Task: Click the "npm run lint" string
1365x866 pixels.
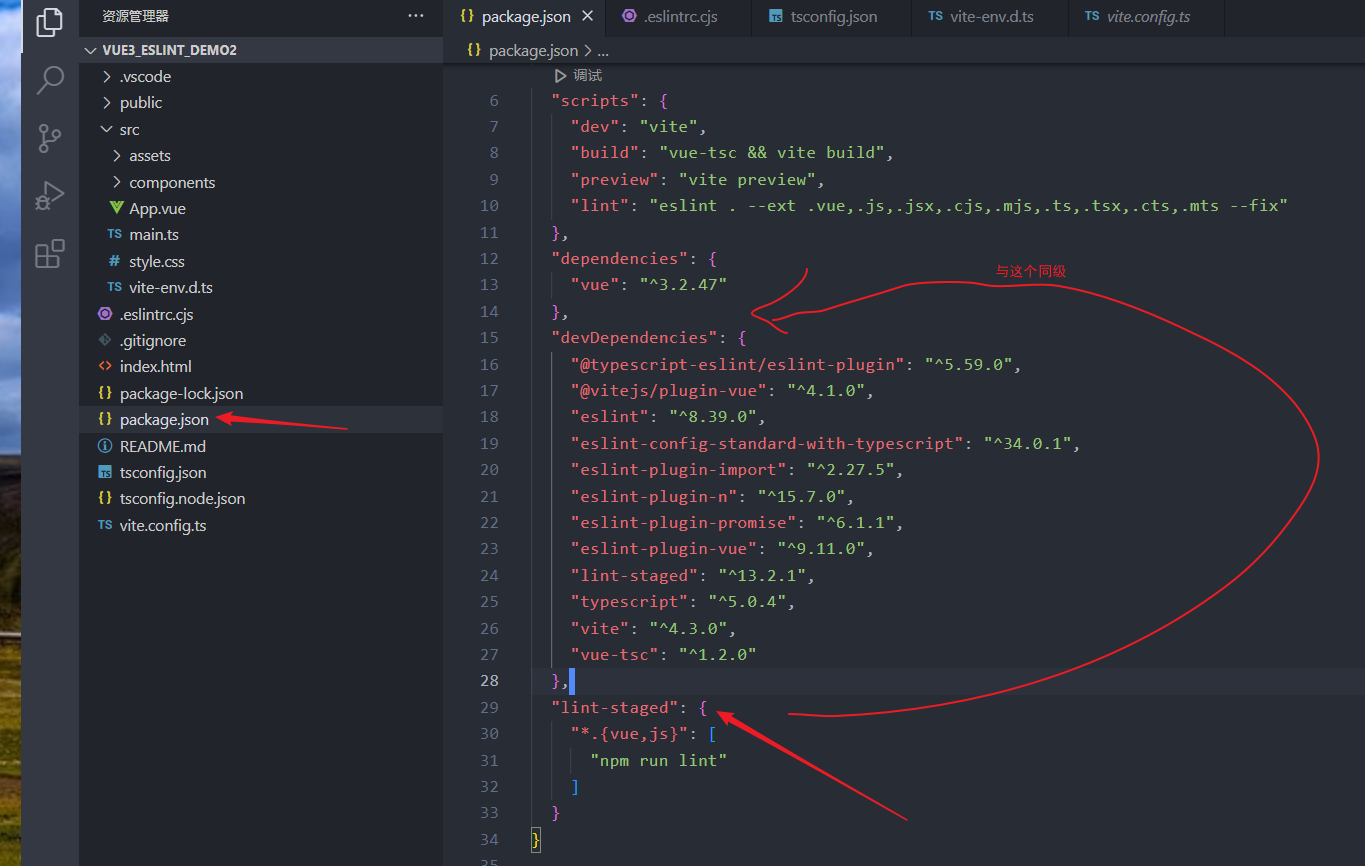Action: click(658, 761)
